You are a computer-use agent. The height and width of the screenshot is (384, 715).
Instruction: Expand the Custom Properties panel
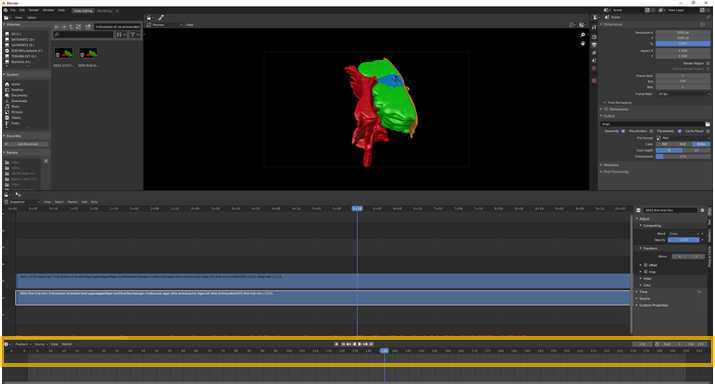pos(653,305)
